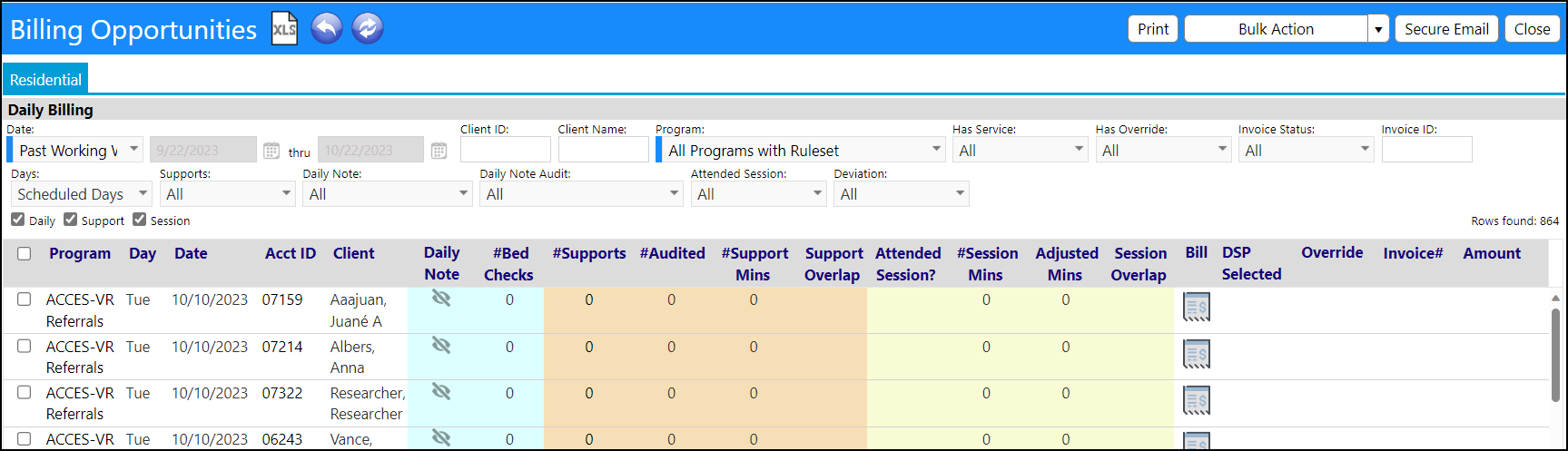This screenshot has width=1568, height=451.
Task: Open bill invoice icon for Albers row
Action: pos(1197,354)
